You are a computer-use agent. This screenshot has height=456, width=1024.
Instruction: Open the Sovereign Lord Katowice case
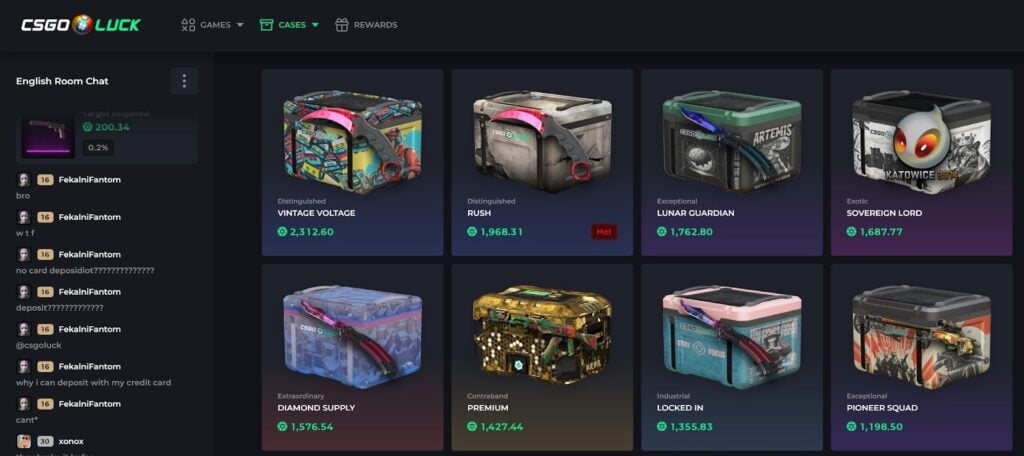tap(921, 162)
